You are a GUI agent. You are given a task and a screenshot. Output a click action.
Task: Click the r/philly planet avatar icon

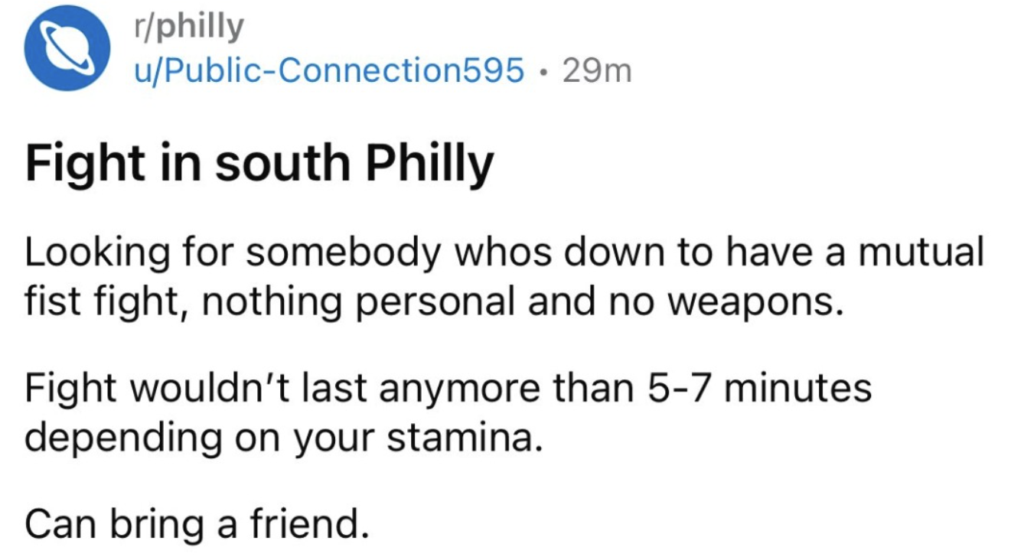pos(67,49)
